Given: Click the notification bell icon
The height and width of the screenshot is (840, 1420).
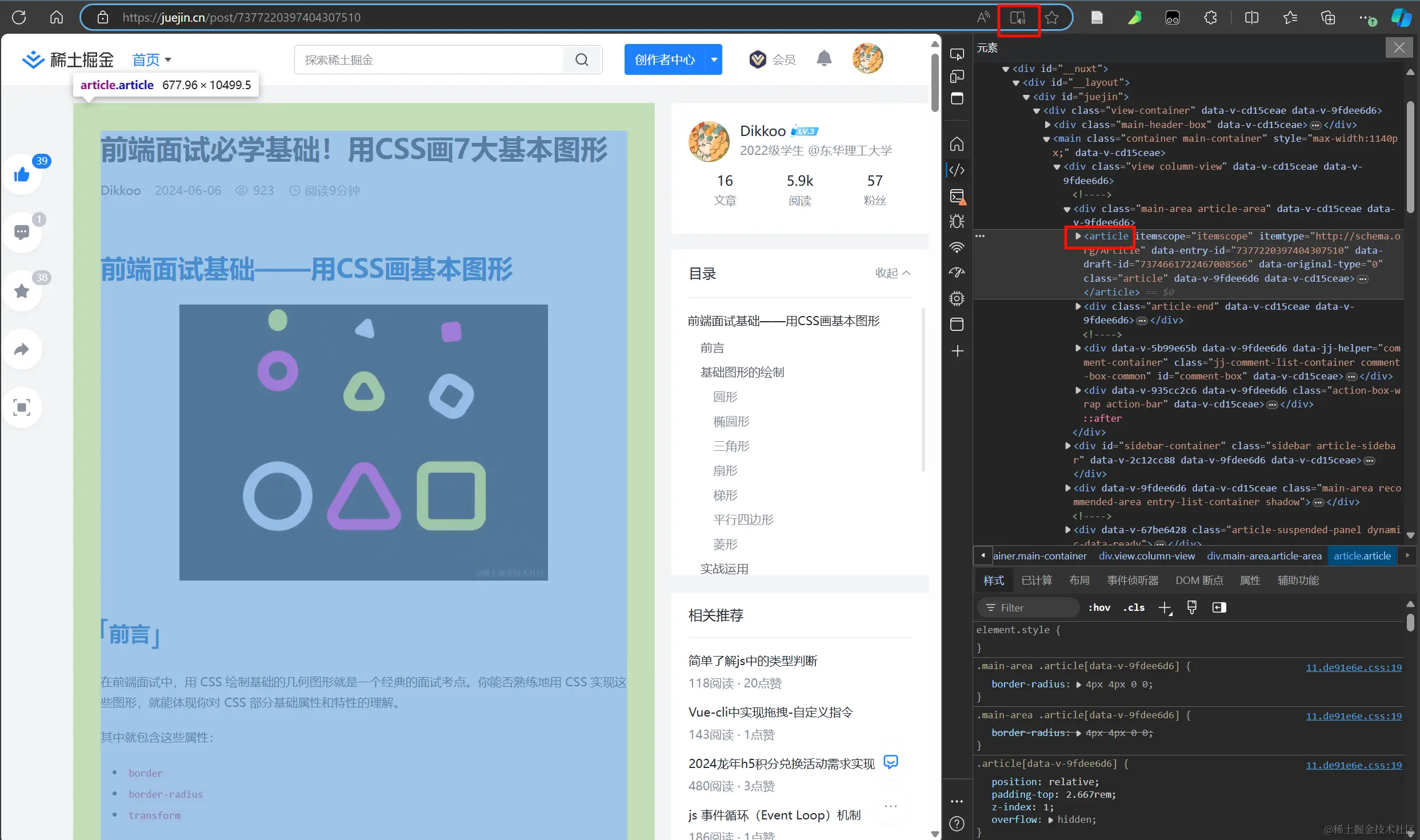Looking at the screenshot, I should pyautogui.click(x=823, y=59).
